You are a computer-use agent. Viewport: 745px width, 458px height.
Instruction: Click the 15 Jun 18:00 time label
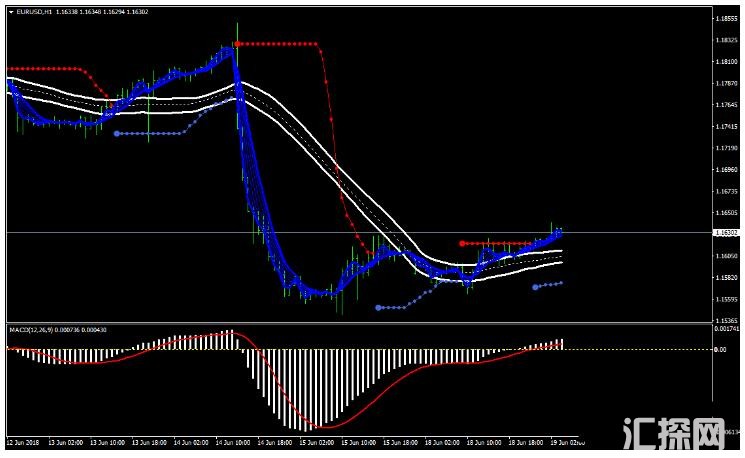pos(400,442)
